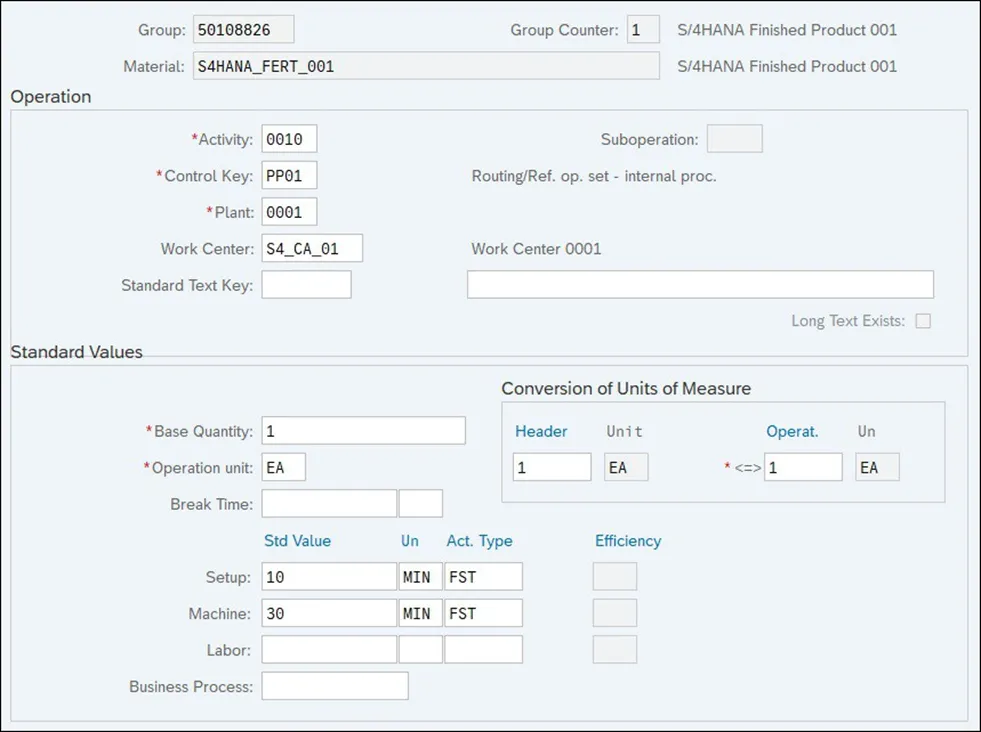This screenshot has width=981, height=732.
Task: Focus the Standard Text Key input
Action: coord(307,285)
